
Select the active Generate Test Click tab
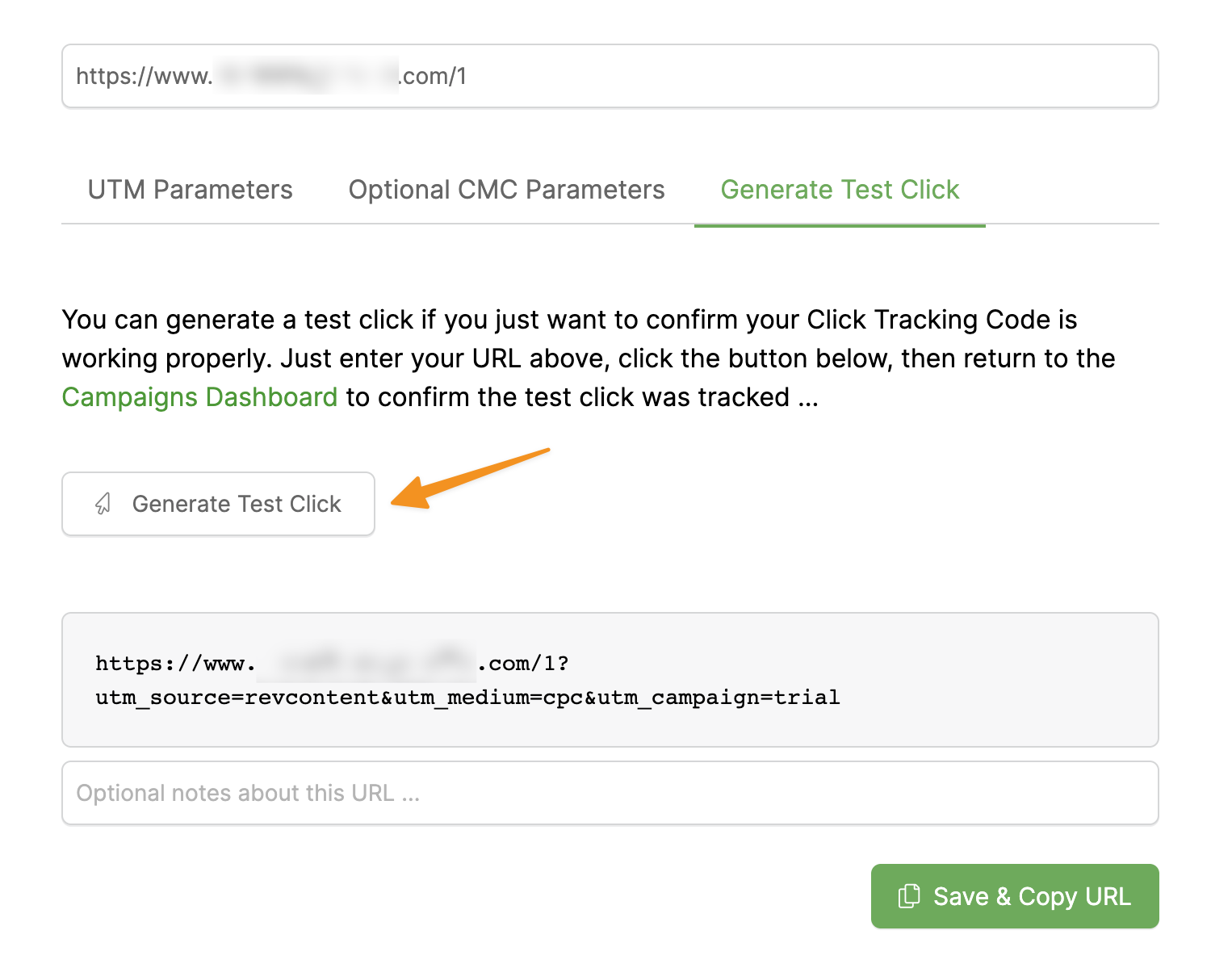pyautogui.click(x=840, y=190)
